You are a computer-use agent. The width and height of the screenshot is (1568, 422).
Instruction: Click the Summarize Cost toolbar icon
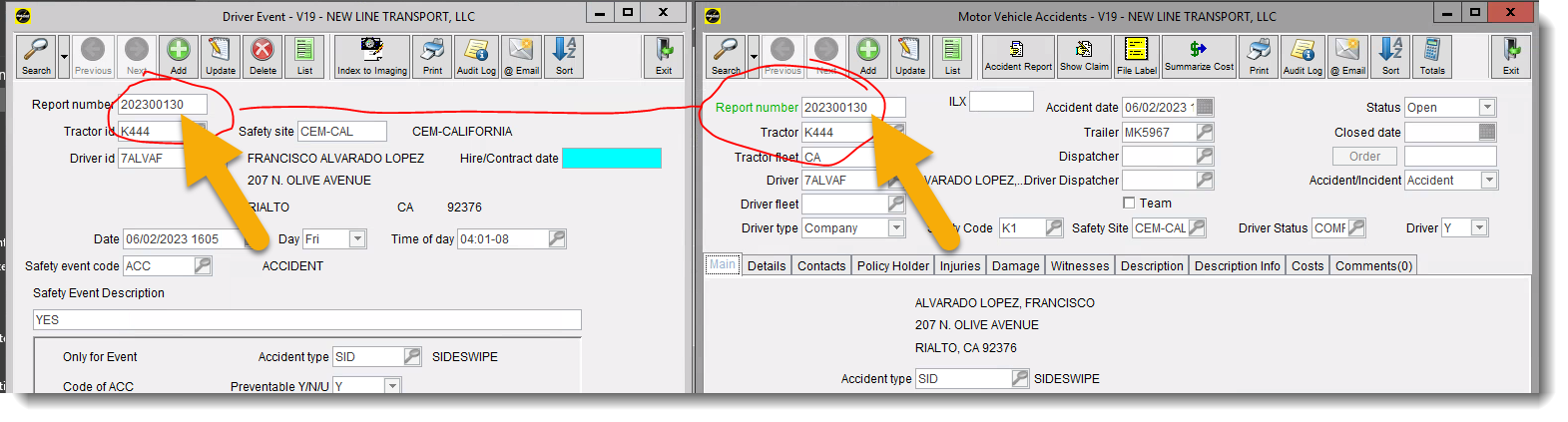[x=1199, y=57]
